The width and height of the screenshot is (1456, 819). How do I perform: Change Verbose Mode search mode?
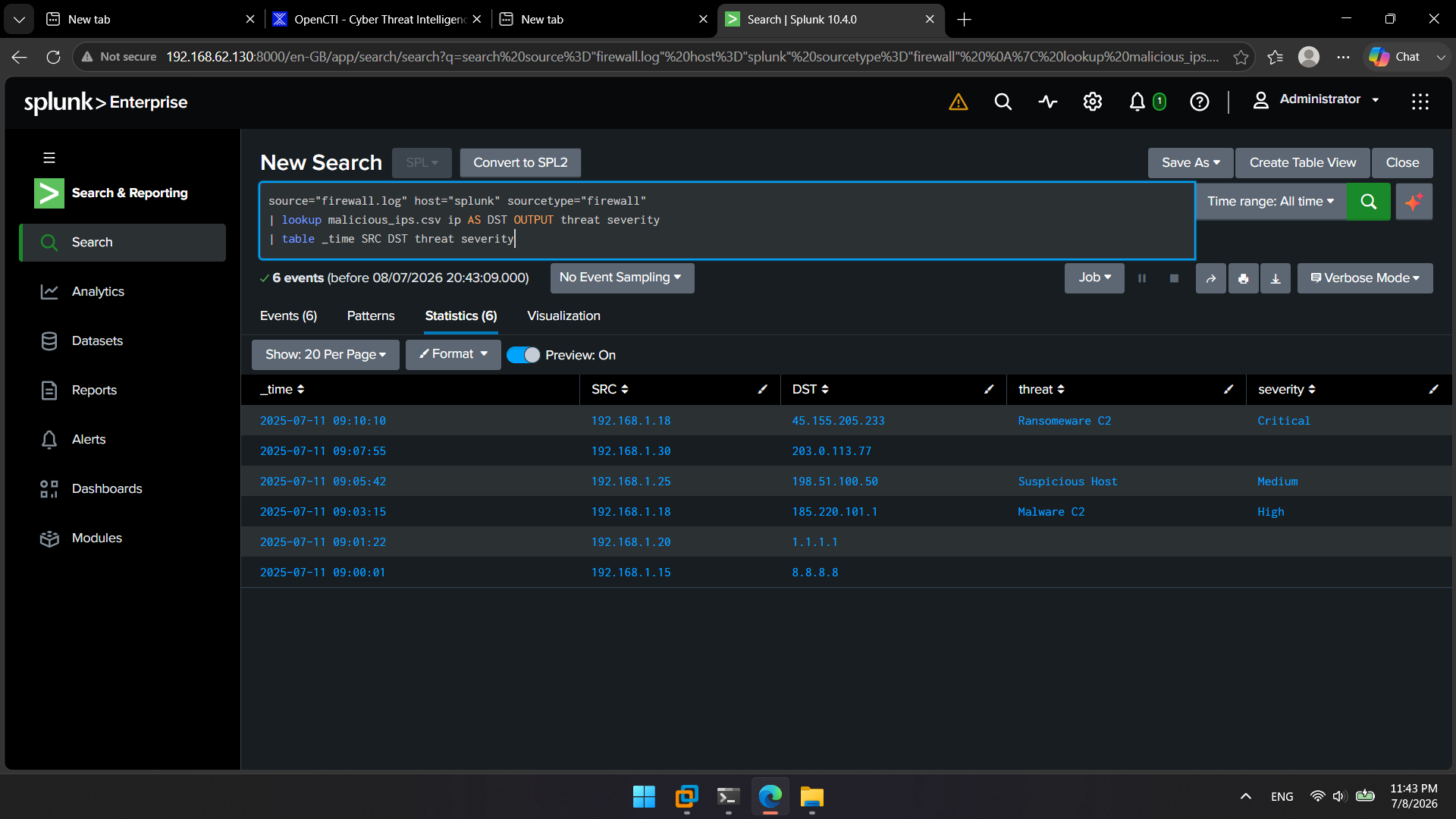click(x=1365, y=278)
